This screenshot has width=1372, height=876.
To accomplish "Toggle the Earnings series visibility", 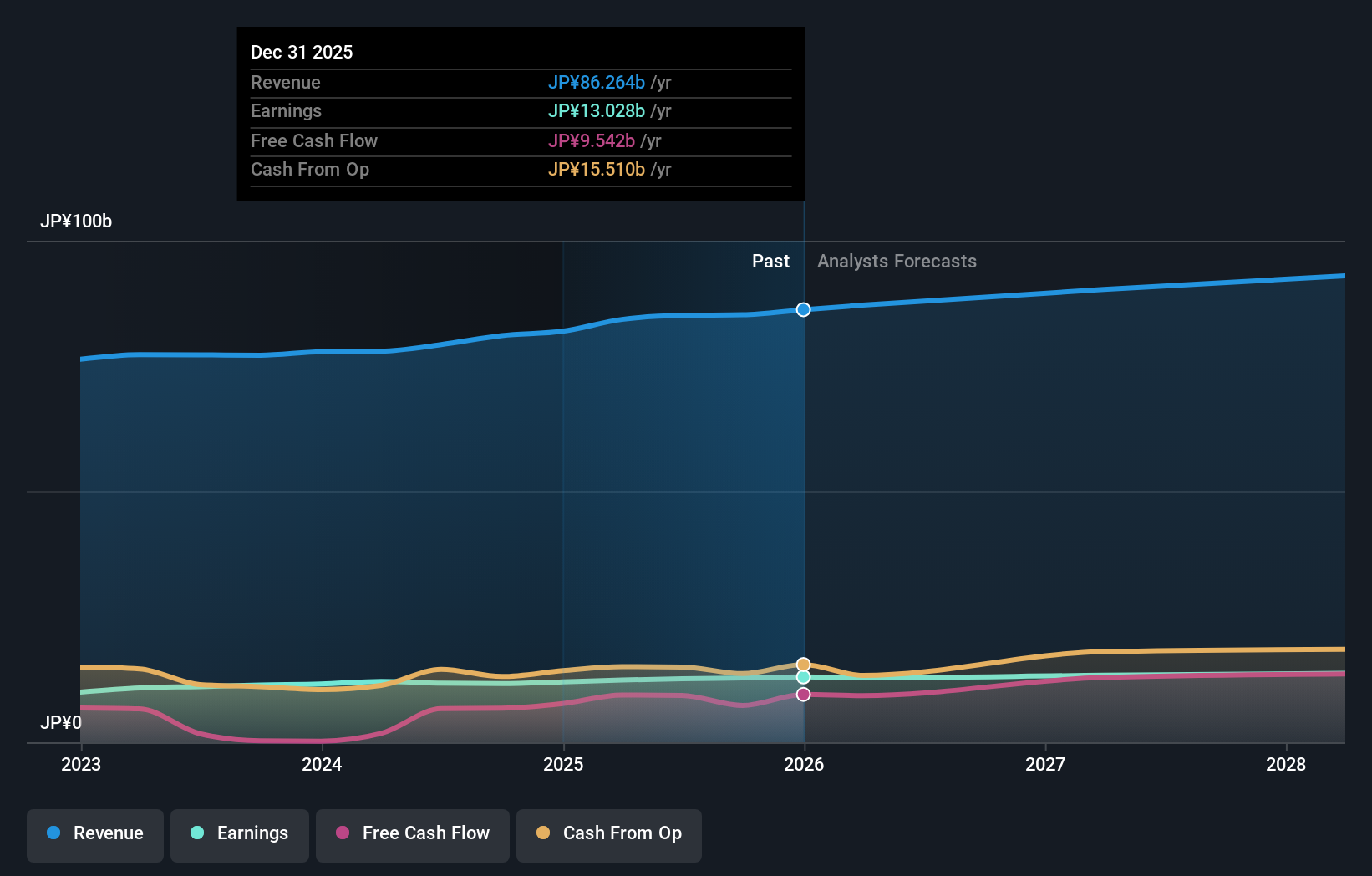I will coord(239,833).
